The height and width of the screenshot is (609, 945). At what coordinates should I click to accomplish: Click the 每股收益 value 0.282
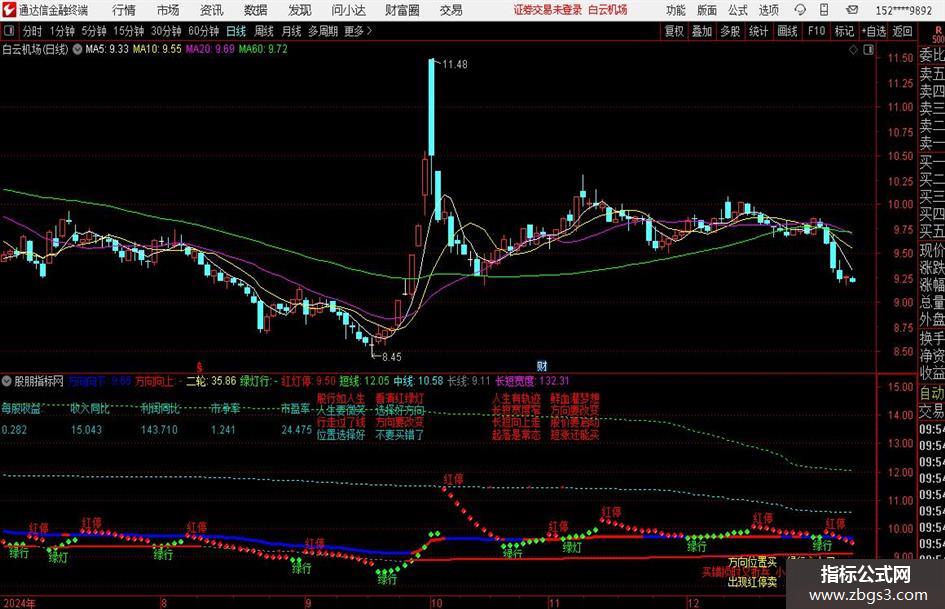point(14,430)
